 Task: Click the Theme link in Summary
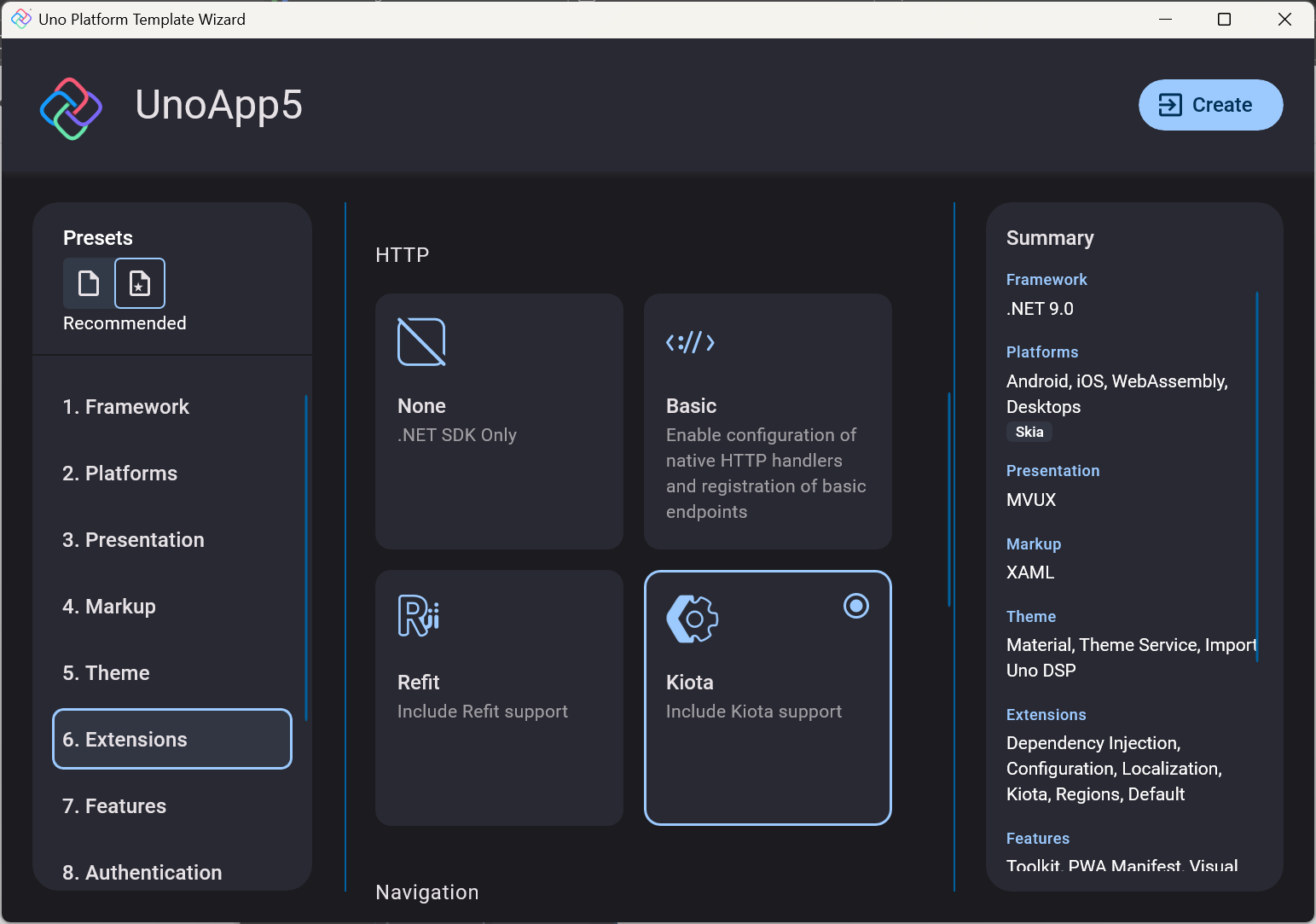point(1031,617)
